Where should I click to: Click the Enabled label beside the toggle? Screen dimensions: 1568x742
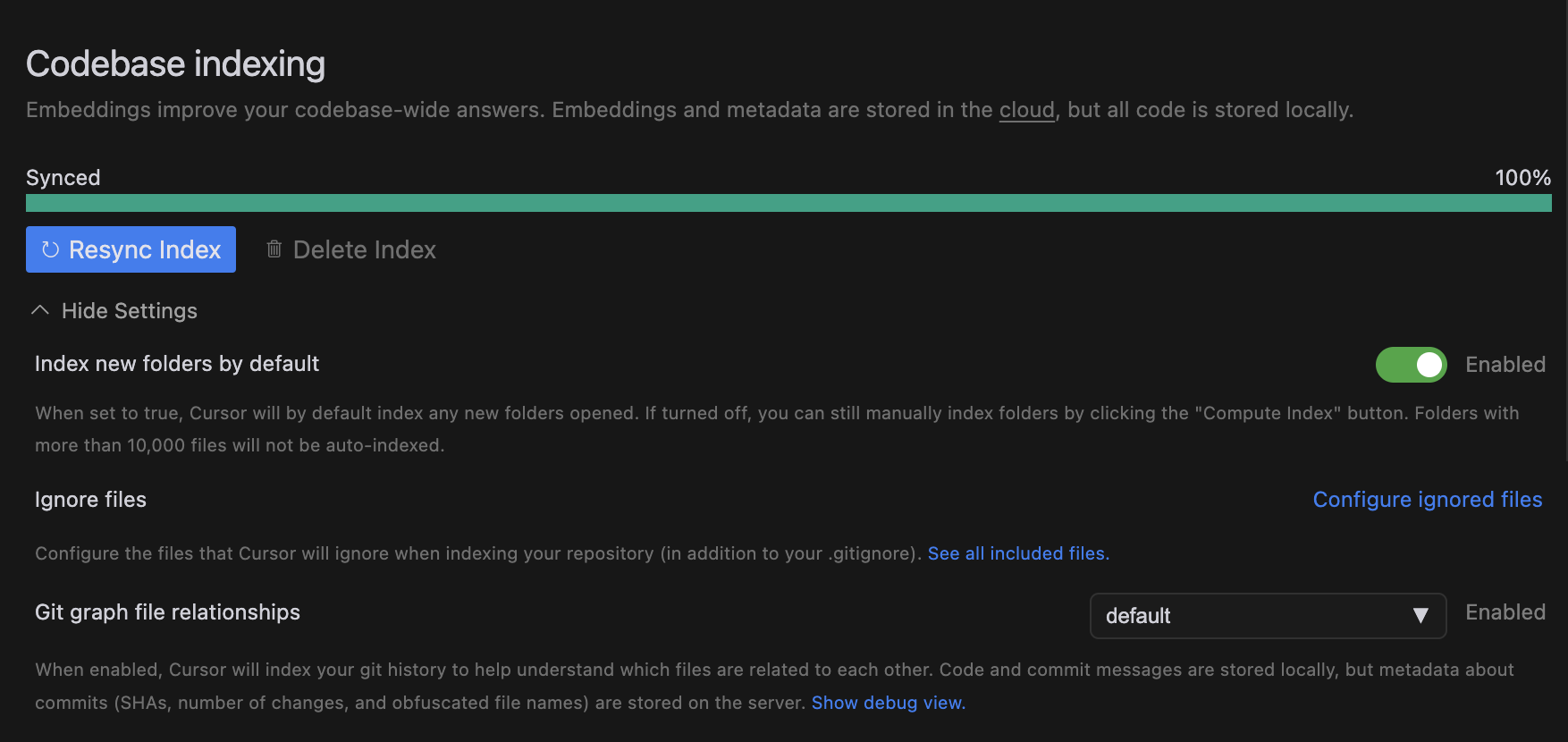tap(1505, 365)
